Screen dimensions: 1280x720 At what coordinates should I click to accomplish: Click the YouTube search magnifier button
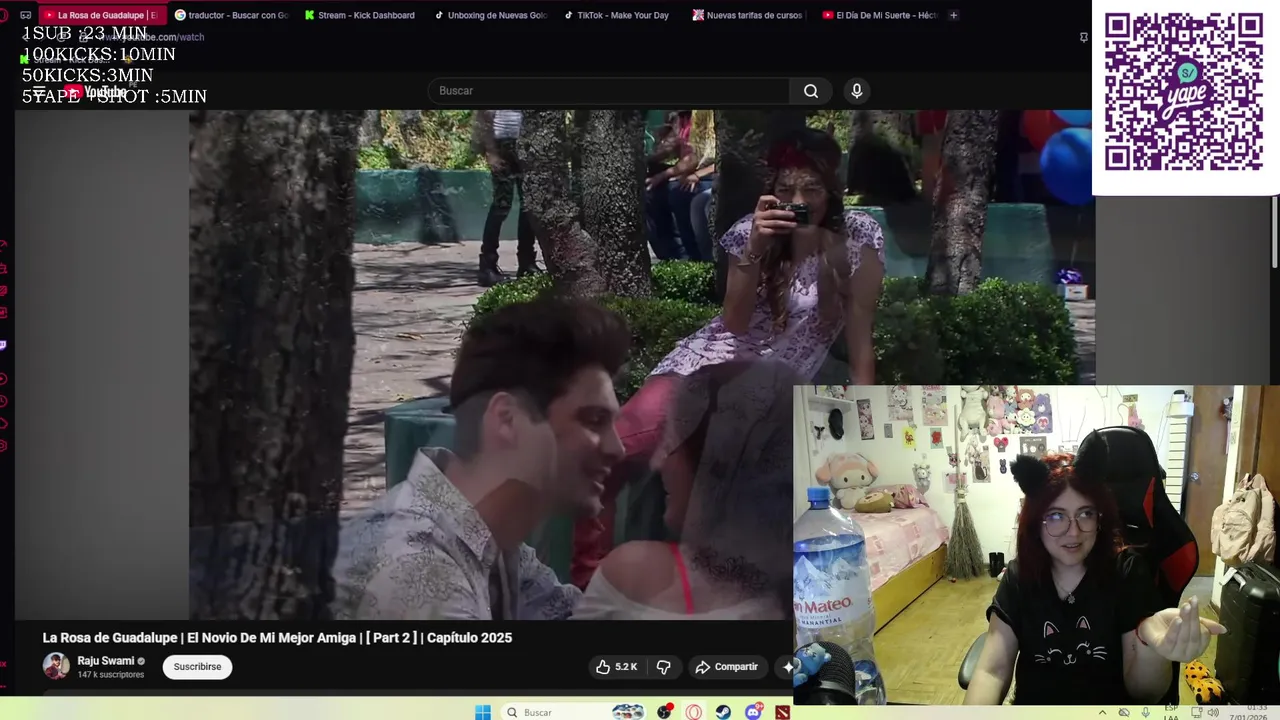pos(811,91)
